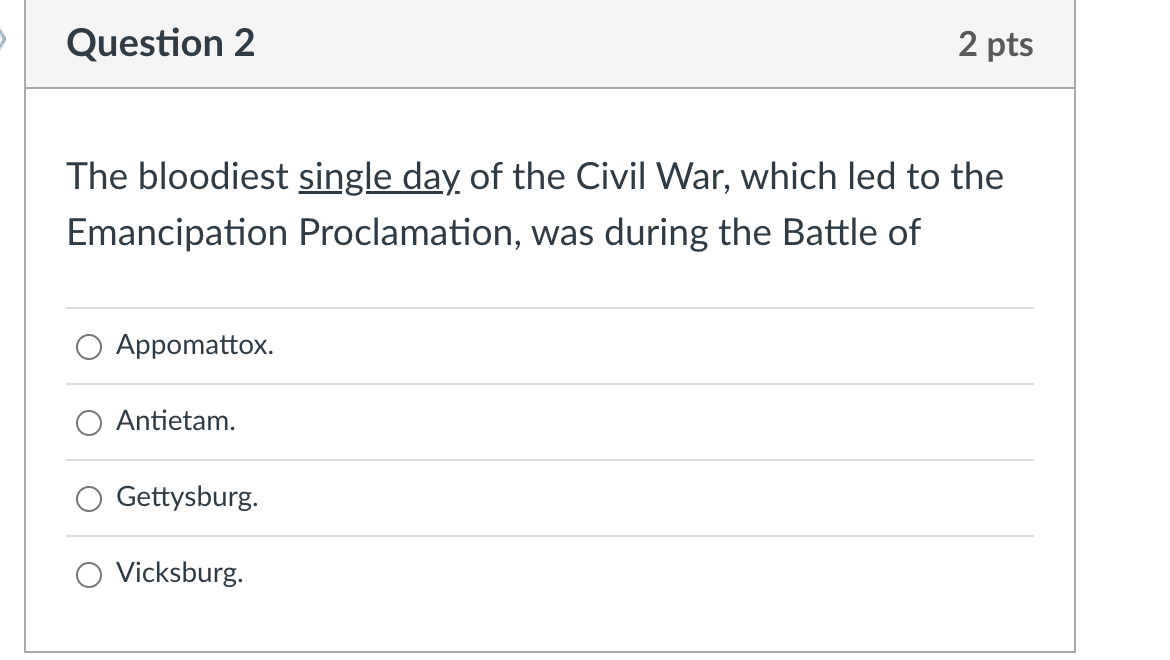
Task: Click the word "bloodiest" in the question
Action: (x=213, y=177)
